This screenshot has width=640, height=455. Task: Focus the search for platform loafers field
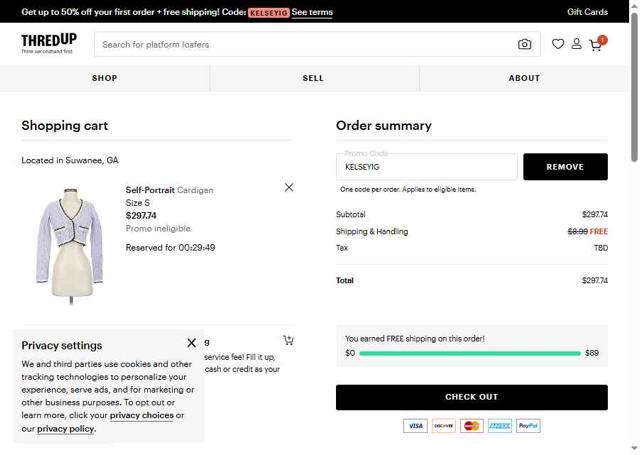tap(305, 44)
